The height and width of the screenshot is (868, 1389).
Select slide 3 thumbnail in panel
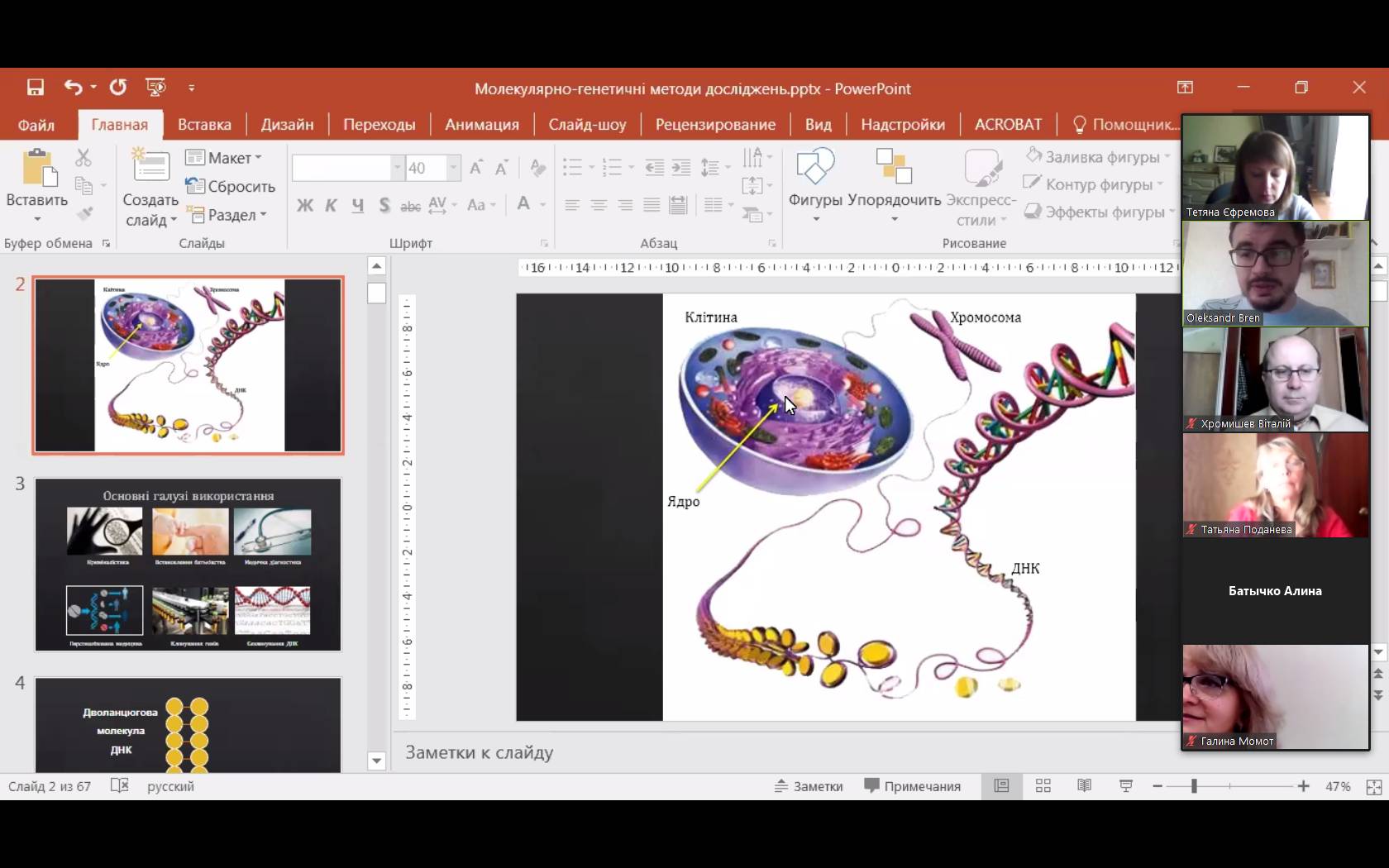(x=188, y=565)
